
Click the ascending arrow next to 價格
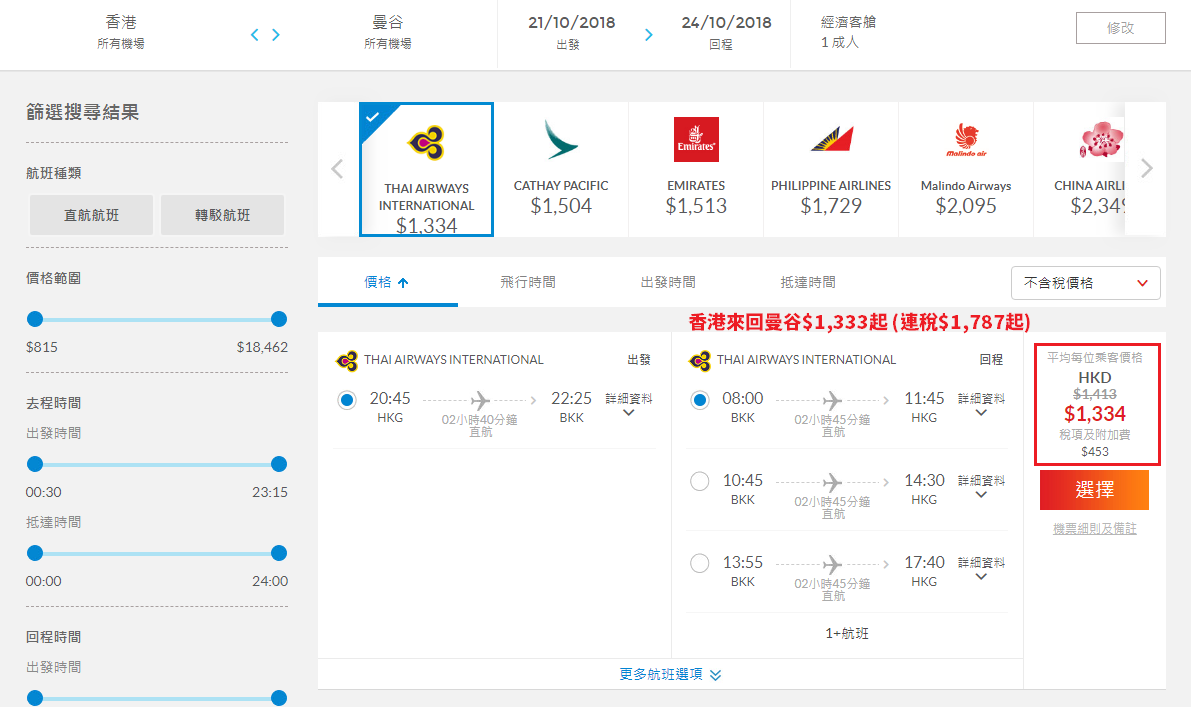tap(403, 282)
